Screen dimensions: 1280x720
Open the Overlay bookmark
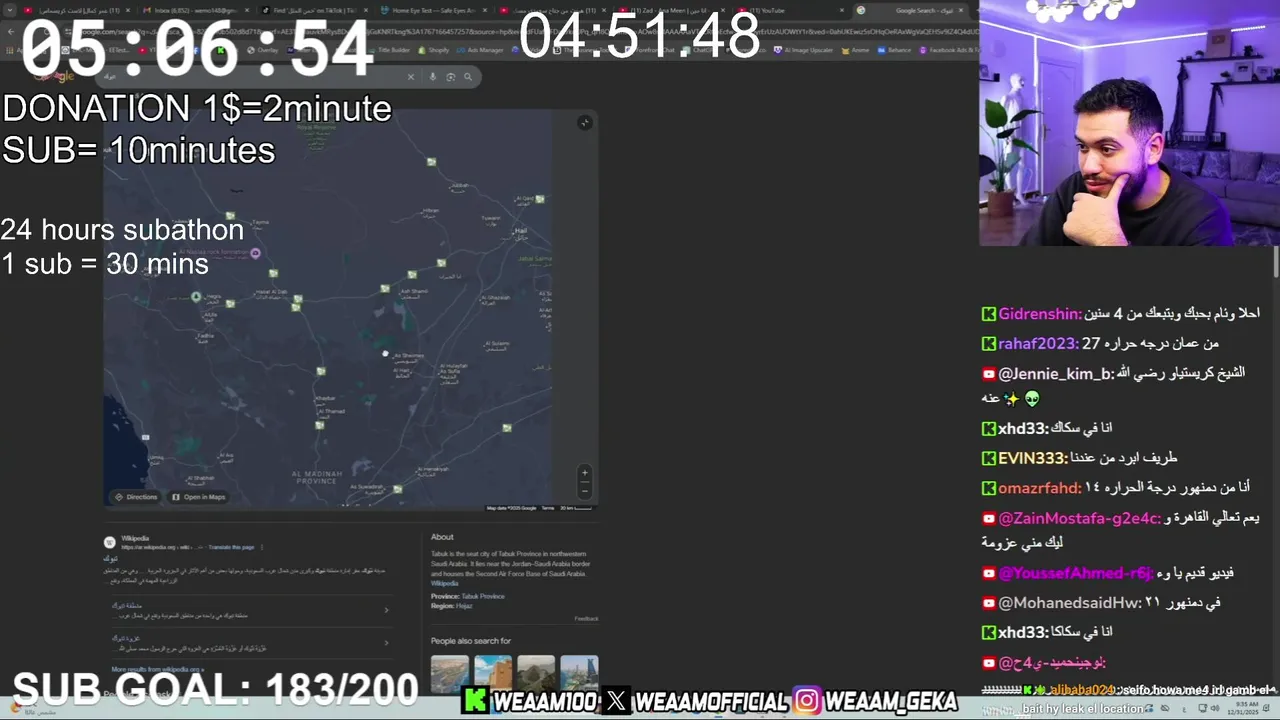(263, 49)
